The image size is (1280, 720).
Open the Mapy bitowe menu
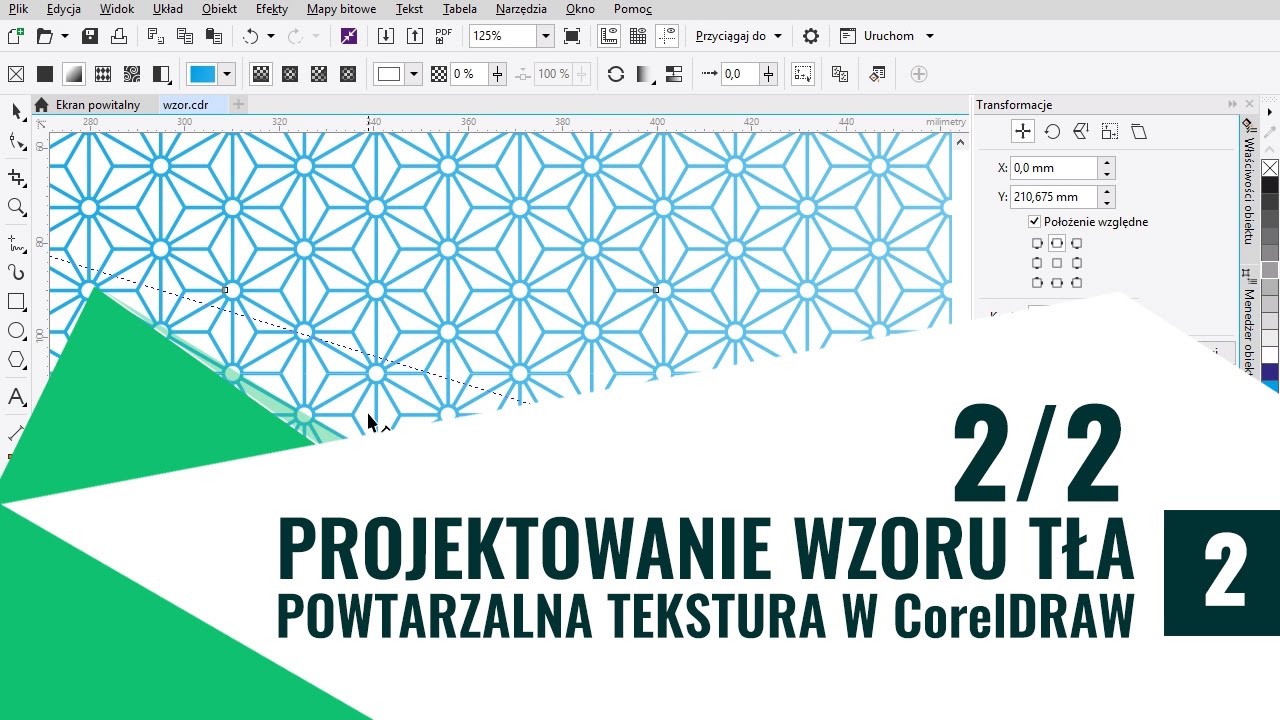point(342,9)
